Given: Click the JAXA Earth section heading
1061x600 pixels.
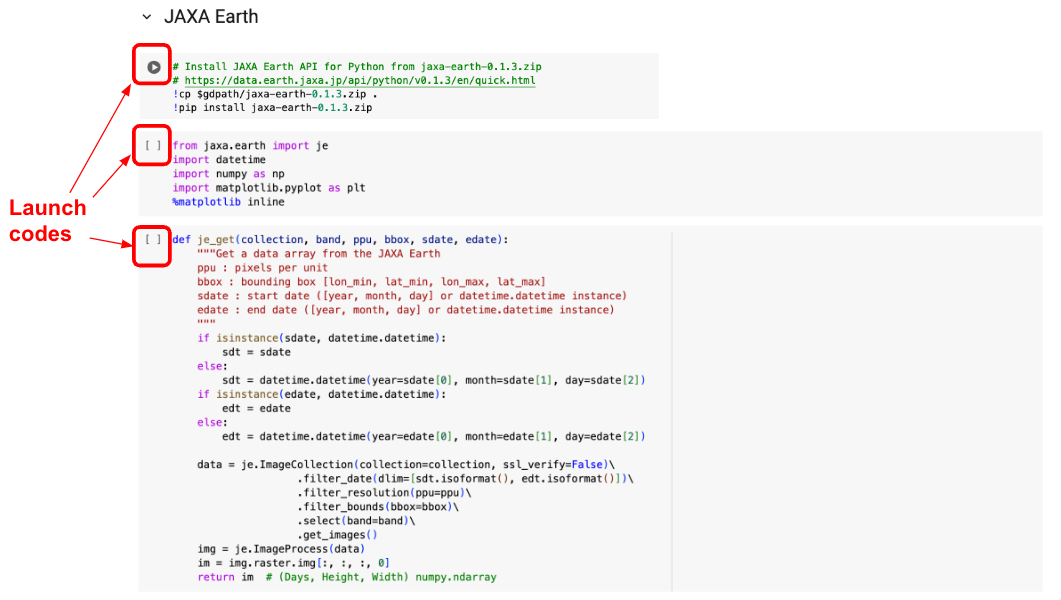Looking at the screenshot, I should [x=210, y=17].
